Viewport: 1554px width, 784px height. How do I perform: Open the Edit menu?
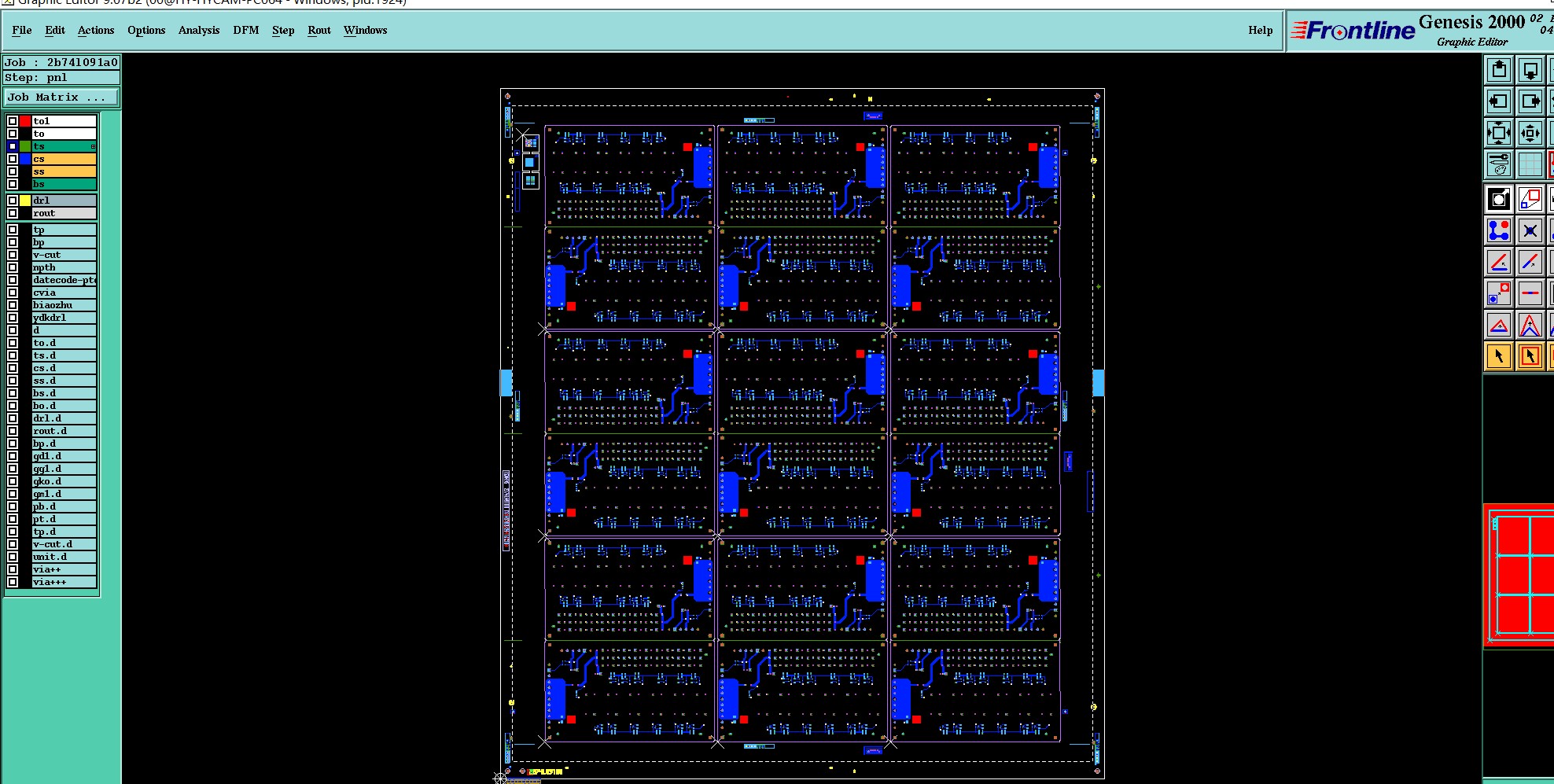pyautogui.click(x=55, y=30)
